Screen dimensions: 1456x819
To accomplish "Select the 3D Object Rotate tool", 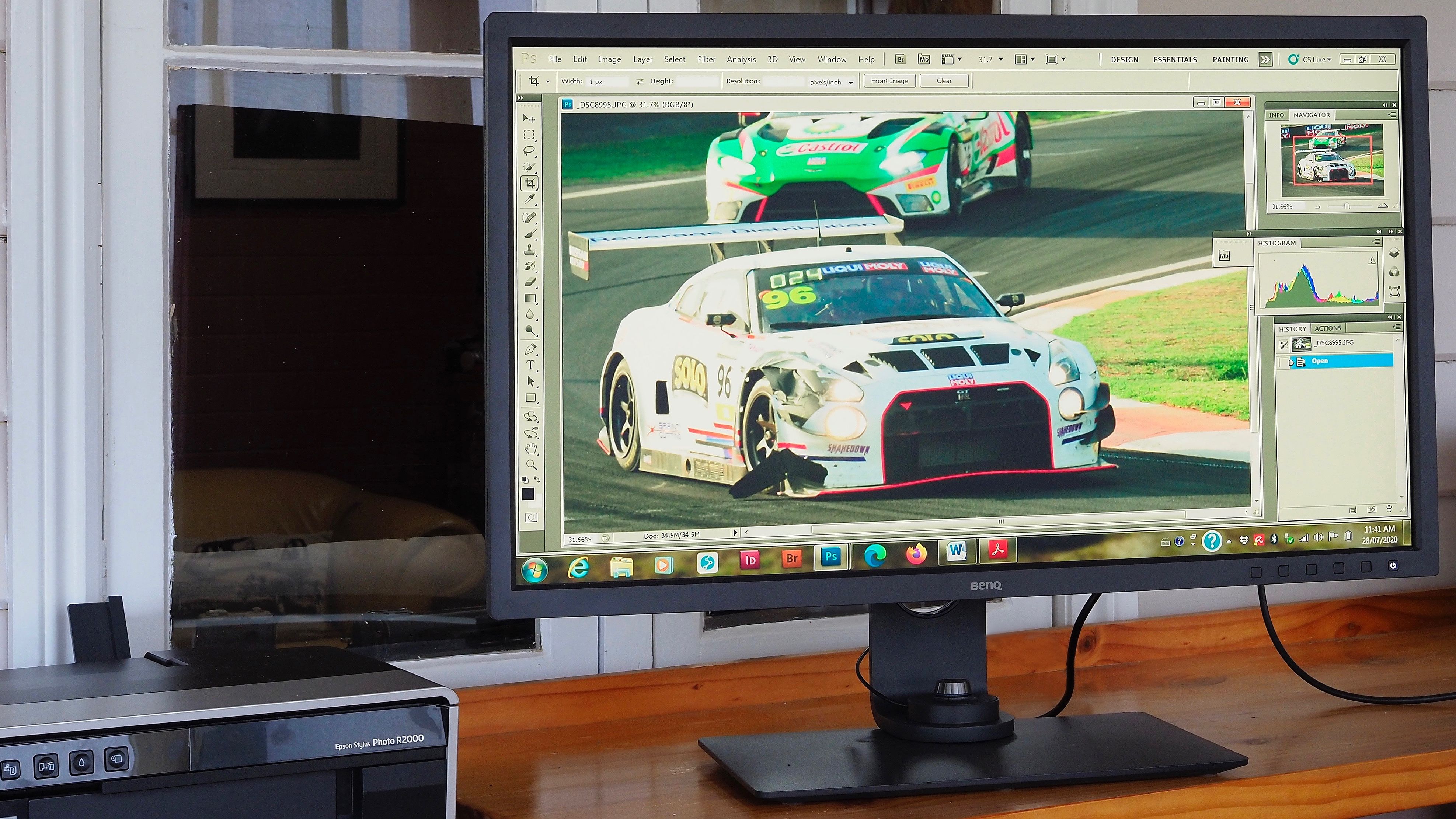I will 531,417.
